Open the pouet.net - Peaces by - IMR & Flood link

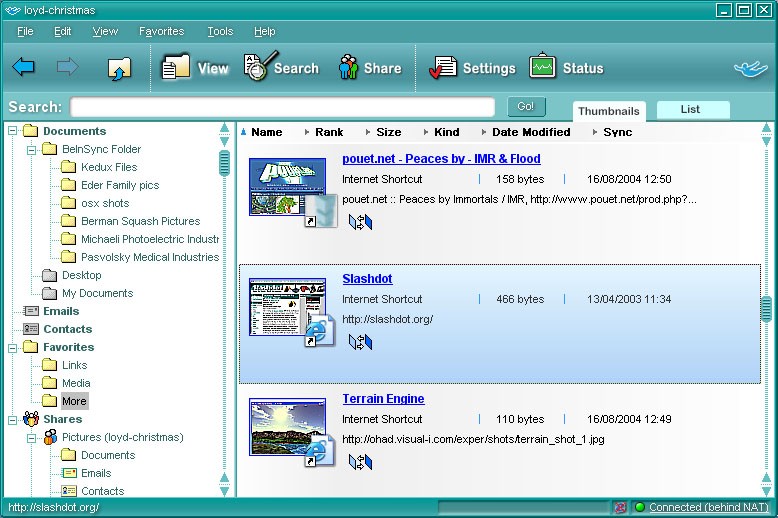(x=441, y=159)
